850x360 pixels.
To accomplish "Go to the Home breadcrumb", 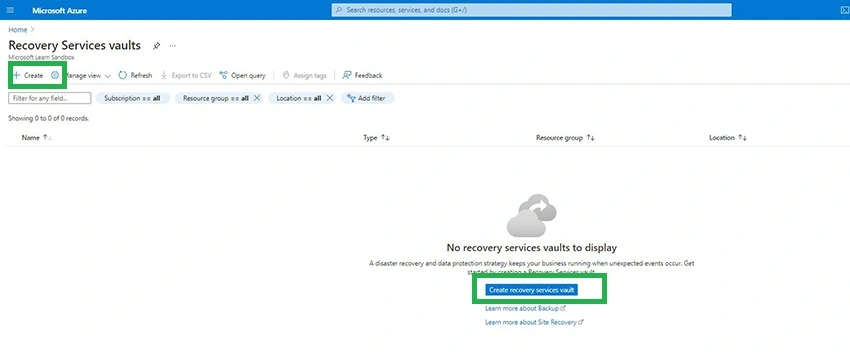I will pos(17,29).
